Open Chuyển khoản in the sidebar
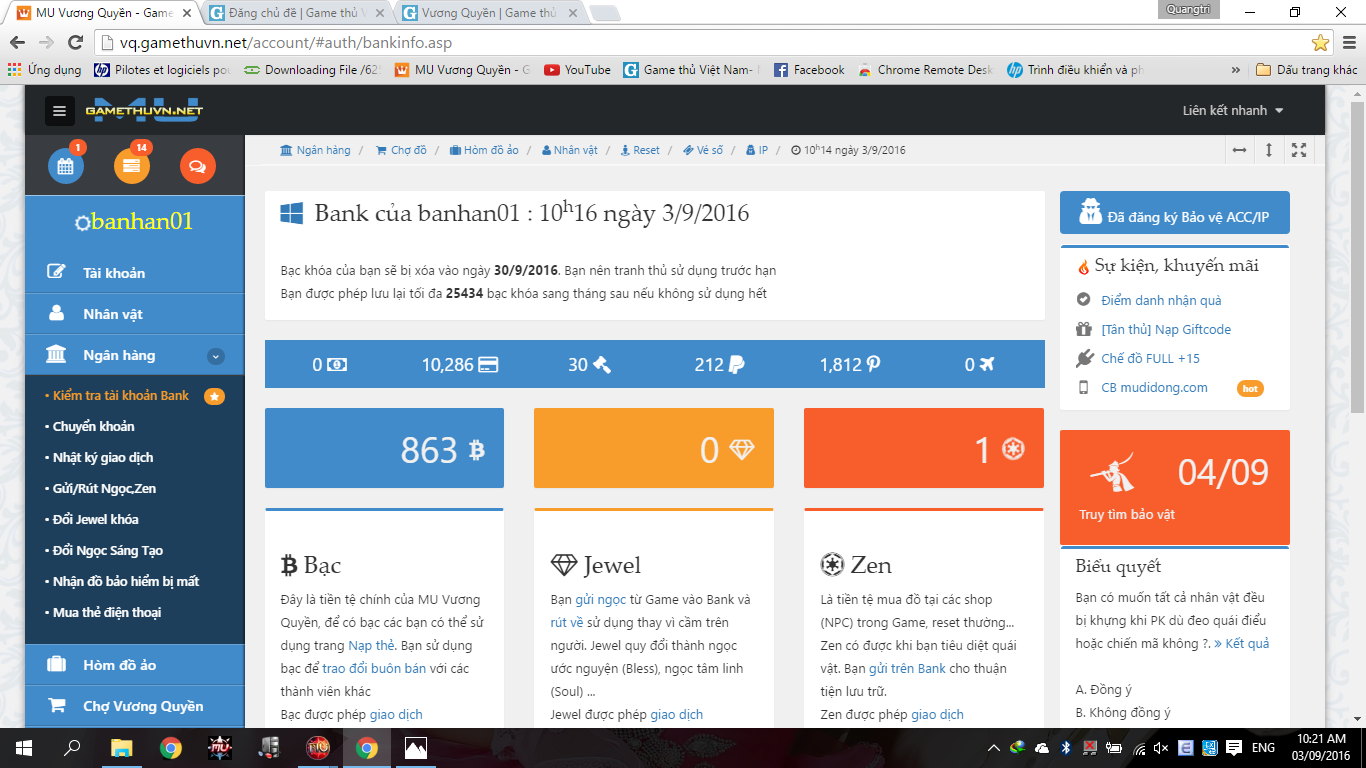This screenshot has width=1366, height=768. point(94,427)
